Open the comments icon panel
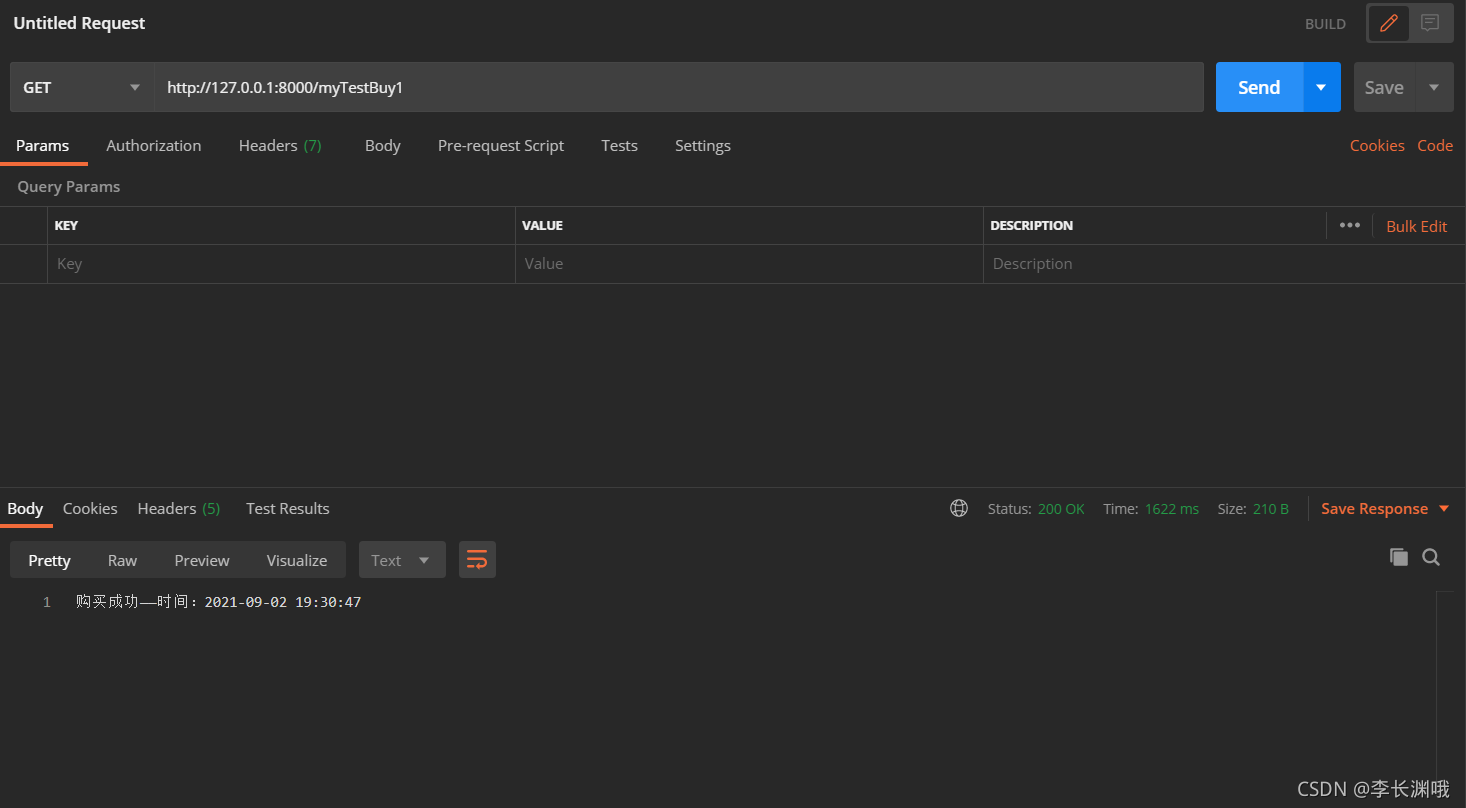This screenshot has width=1466, height=808. coord(1430,23)
